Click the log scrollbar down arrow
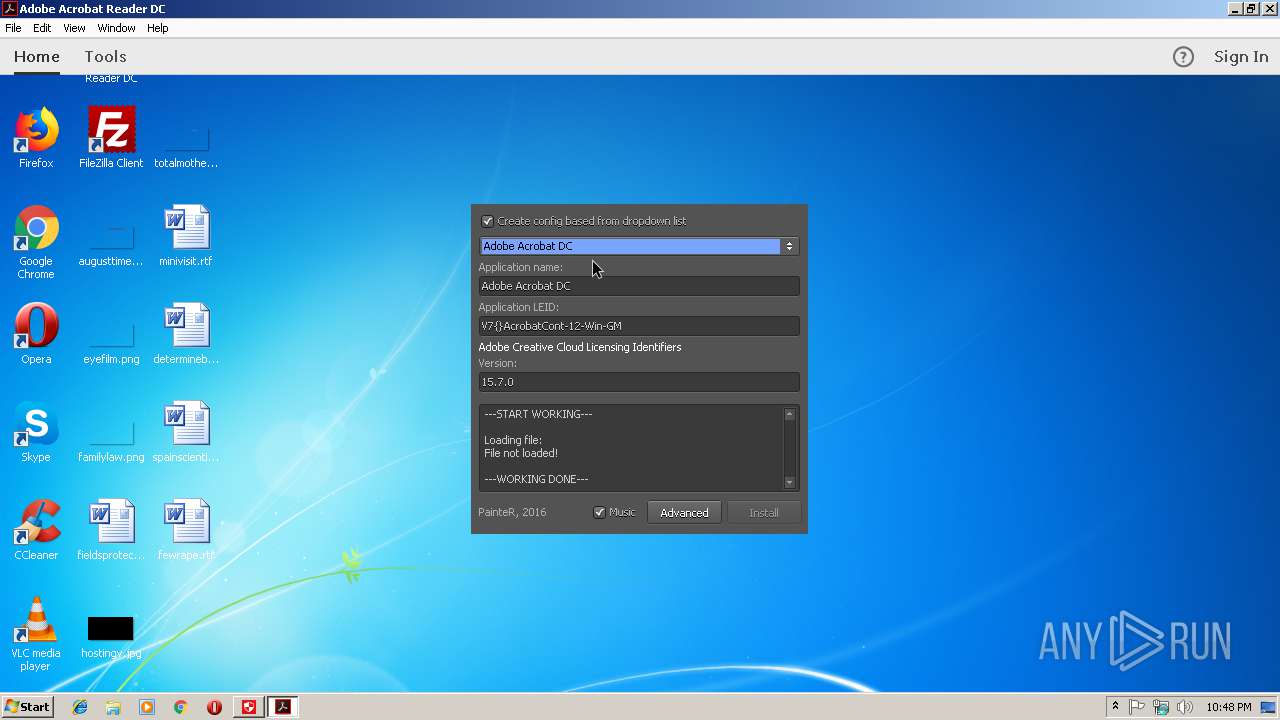The width and height of the screenshot is (1280, 720). tap(789, 482)
